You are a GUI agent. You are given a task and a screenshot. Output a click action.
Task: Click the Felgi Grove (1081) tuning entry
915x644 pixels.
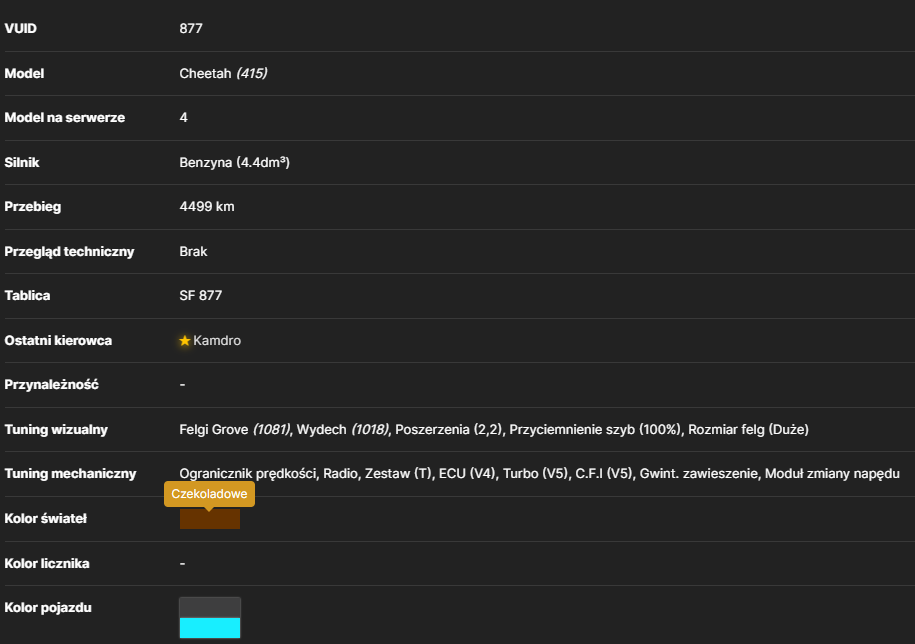click(x=235, y=429)
